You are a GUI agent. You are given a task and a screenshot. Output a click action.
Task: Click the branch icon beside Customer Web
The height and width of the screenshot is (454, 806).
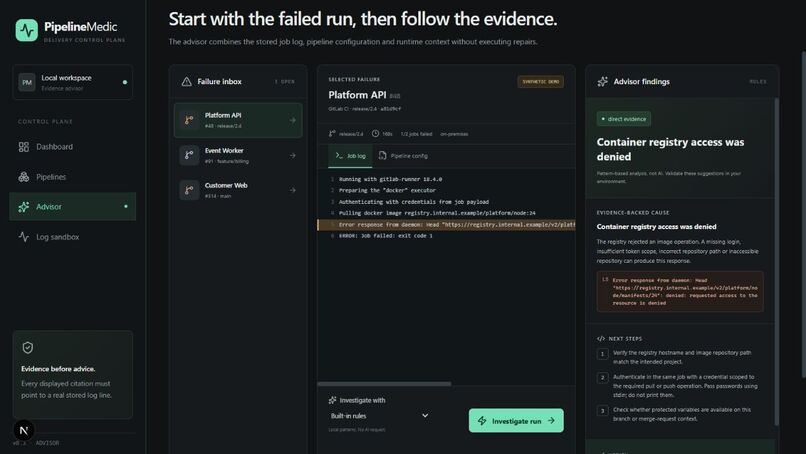click(189, 190)
